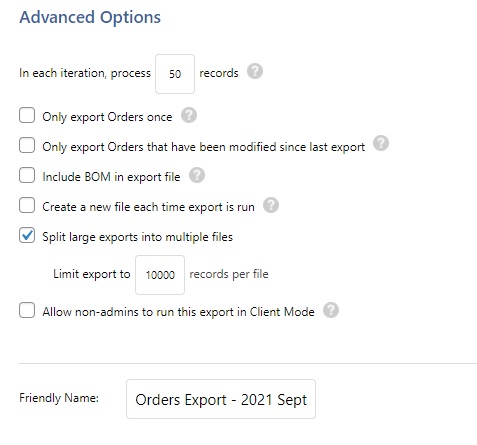Click help icon next to Only export Orders once
This screenshot has height=445, width=477.
(x=189, y=115)
